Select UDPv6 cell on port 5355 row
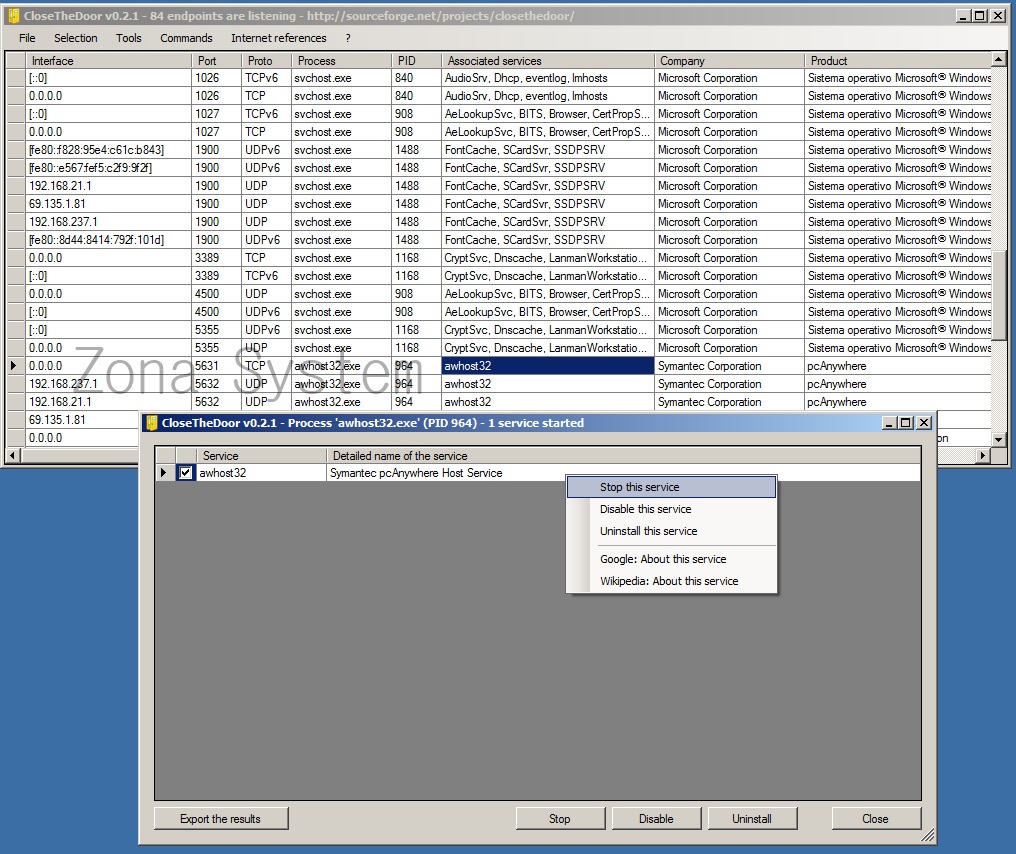This screenshot has width=1016, height=854. point(266,330)
